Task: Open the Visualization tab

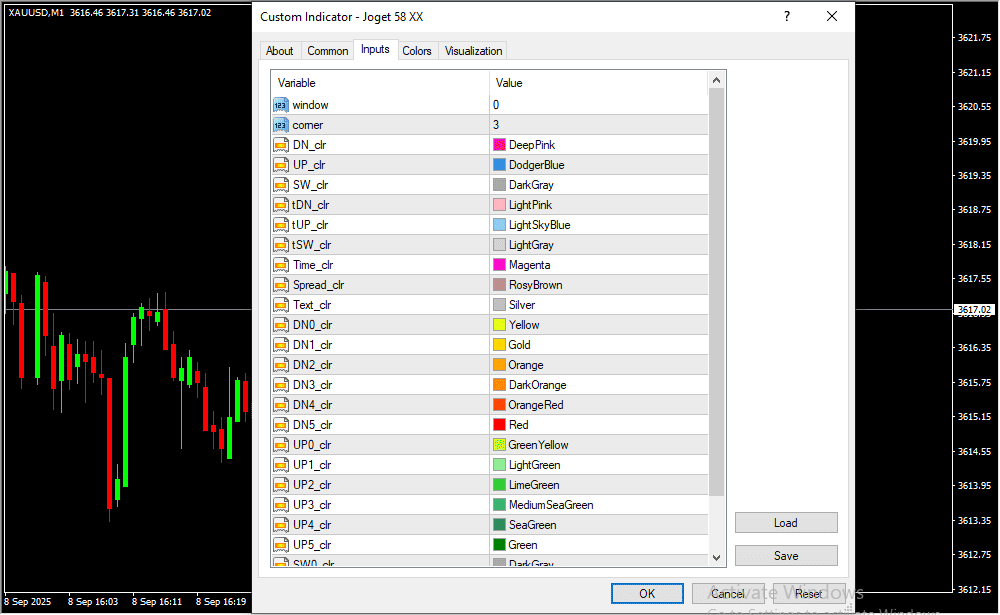Action: tap(474, 51)
